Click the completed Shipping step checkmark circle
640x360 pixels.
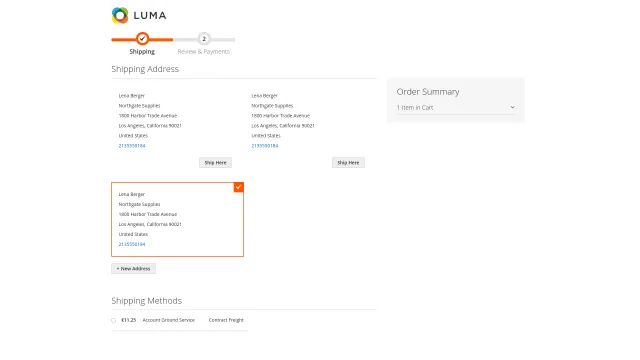coord(142,39)
